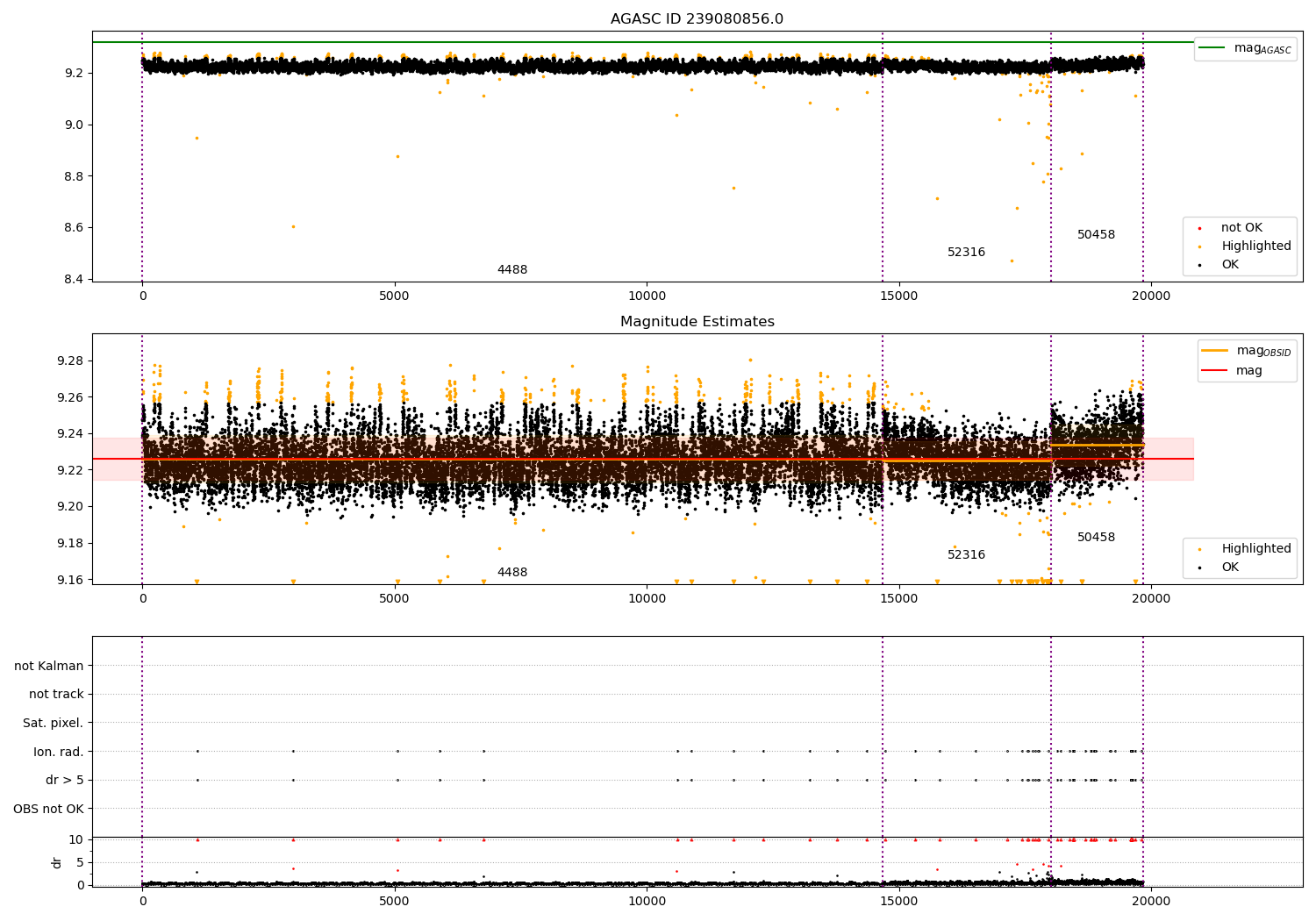
Task: Click the 9.26 y-axis tick label
Action: pos(71,397)
